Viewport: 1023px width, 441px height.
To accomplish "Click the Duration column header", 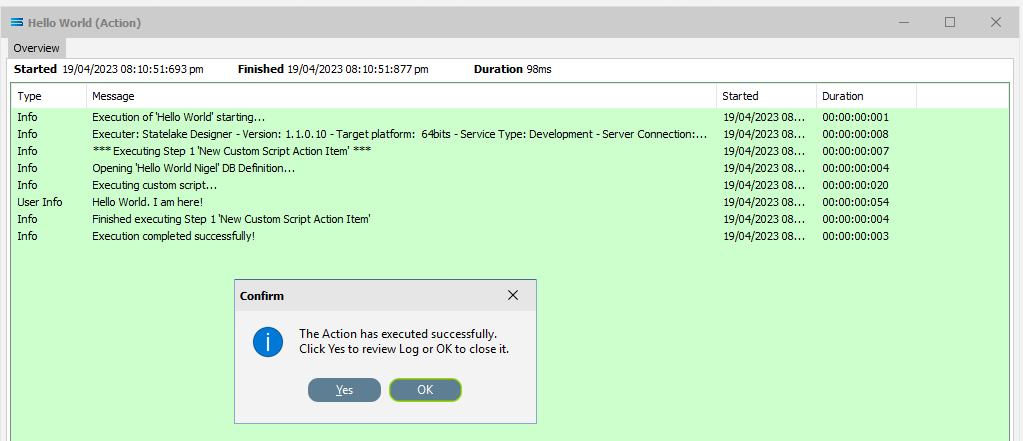I will (x=866, y=96).
